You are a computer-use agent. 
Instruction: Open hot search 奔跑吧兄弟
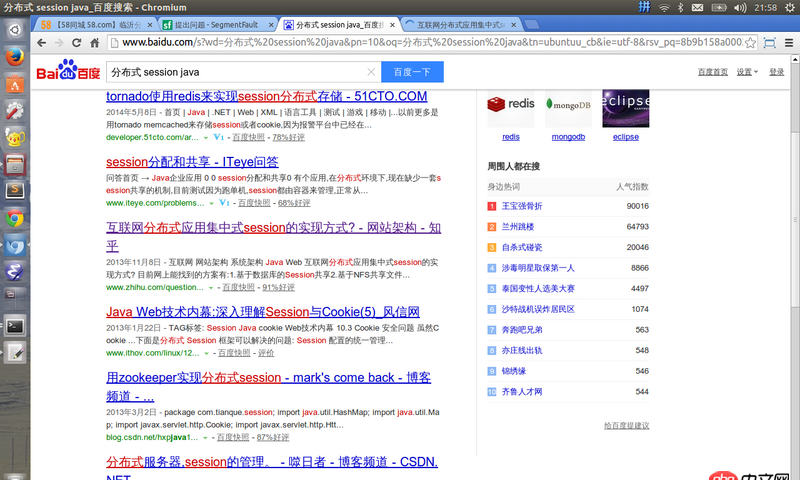point(522,330)
